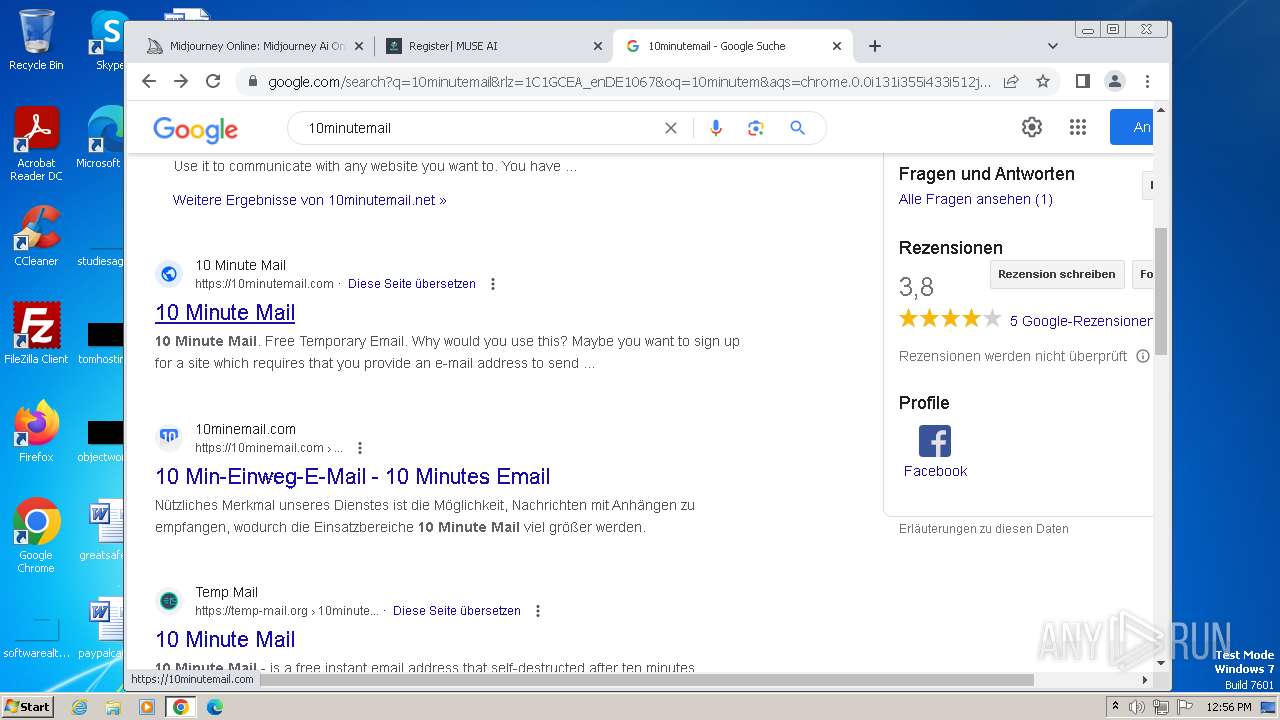Click Rezension schreiben button
The height and width of the screenshot is (720, 1280).
click(1057, 274)
